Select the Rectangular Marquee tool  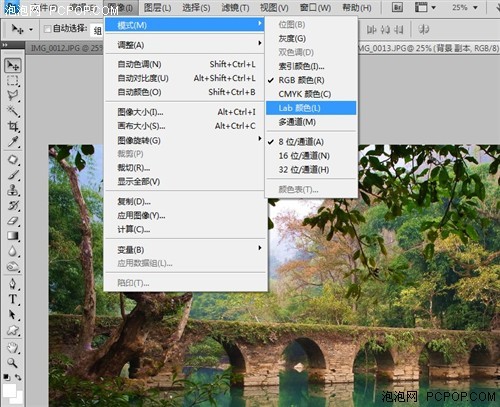[13, 81]
